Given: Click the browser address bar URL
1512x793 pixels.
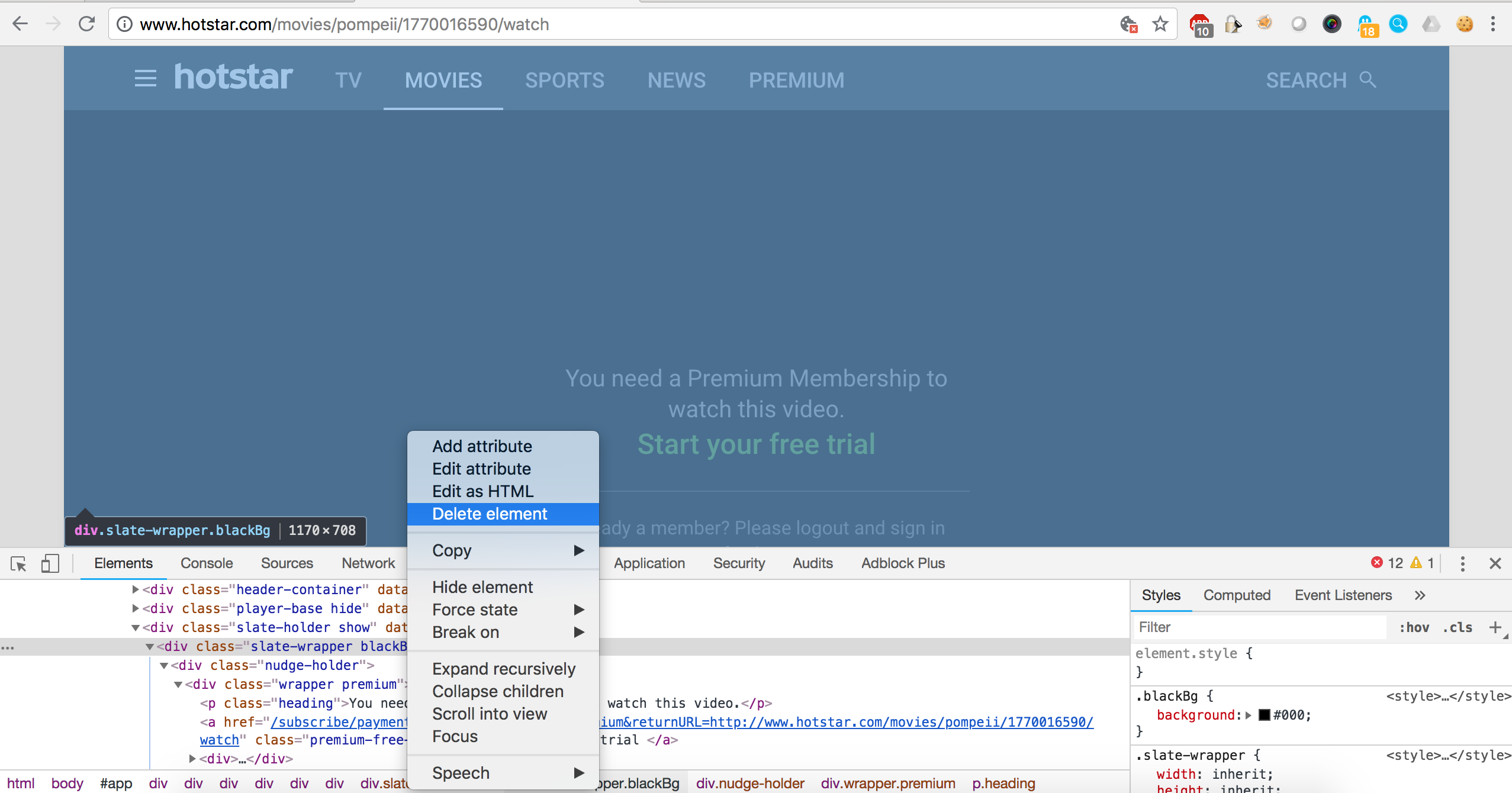Looking at the screenshot, I should (x=345, y=24).
